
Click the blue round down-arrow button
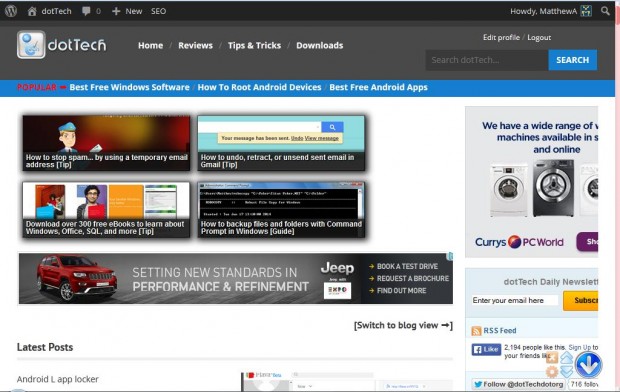(x=588, y=365)
